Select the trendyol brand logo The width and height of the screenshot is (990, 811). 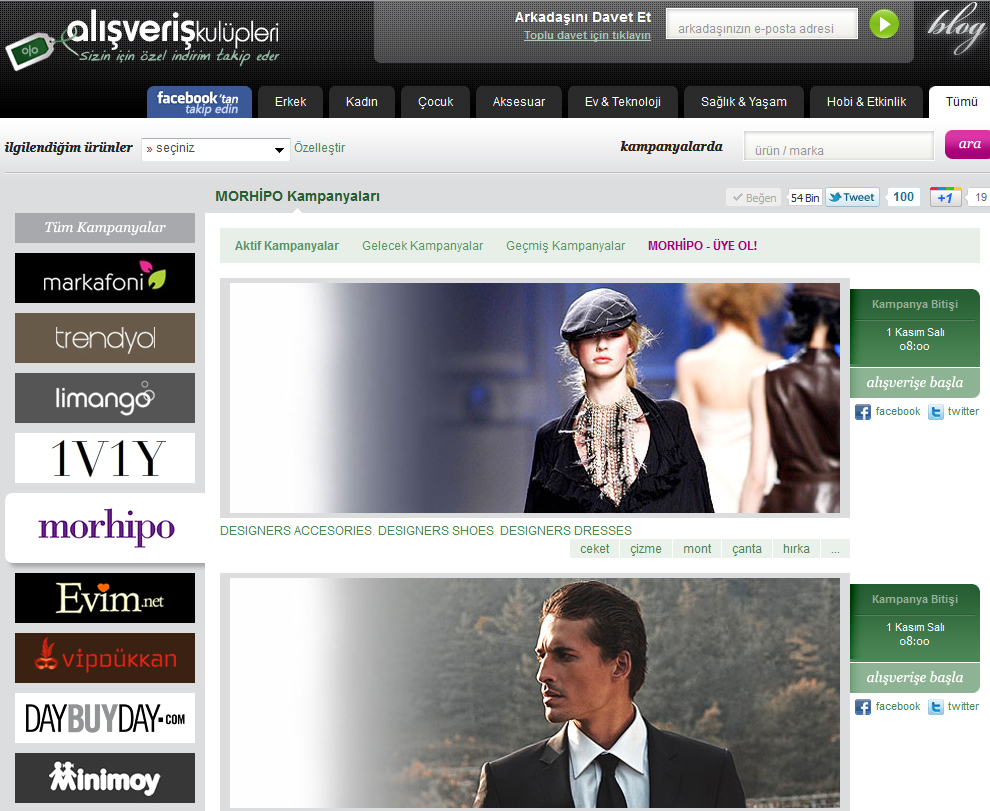point(105,338)
